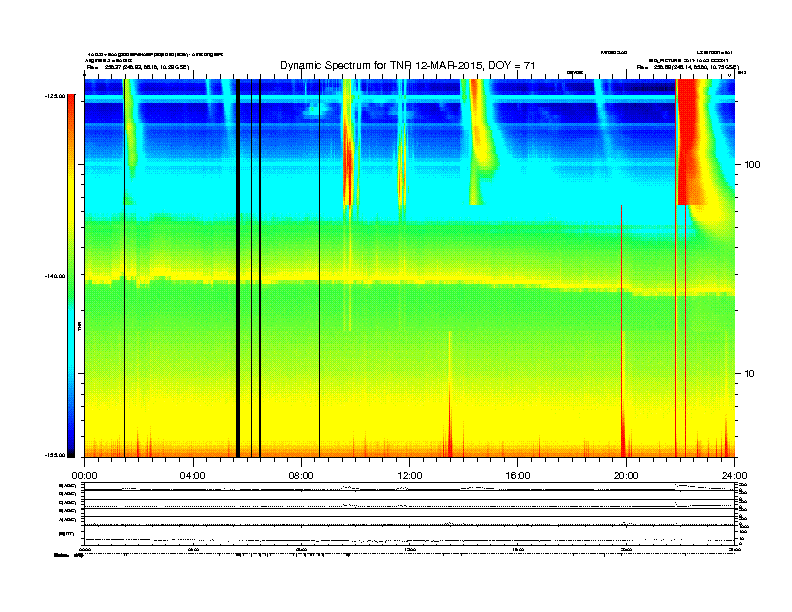This screenshot has width=792, height=612.
Task: Click the -125.00 color scale label
Action: (x=55, y=96)
